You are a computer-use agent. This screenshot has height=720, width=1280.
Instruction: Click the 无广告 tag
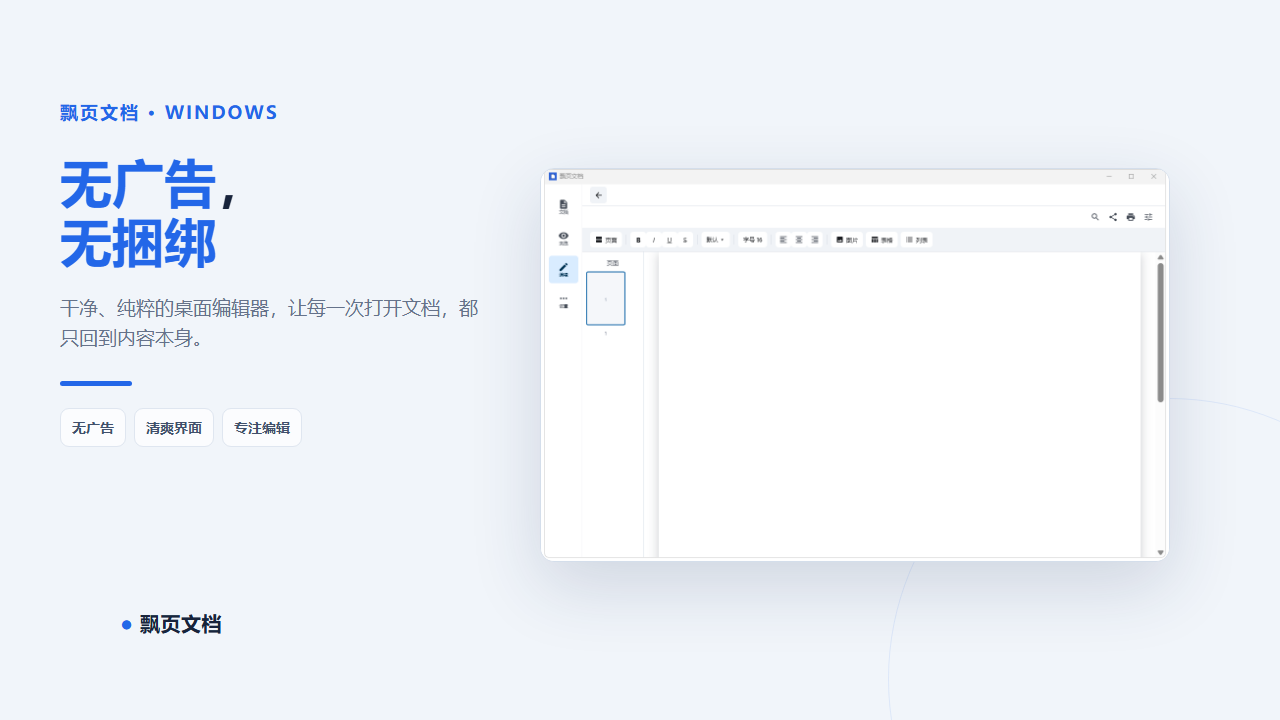pyautogui.click(x=93, y=428)
